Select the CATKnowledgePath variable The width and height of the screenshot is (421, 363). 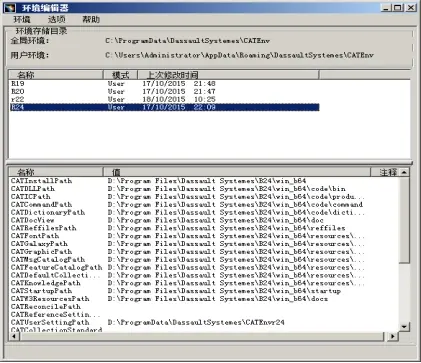pyautogui.click(x=46, y=283)
